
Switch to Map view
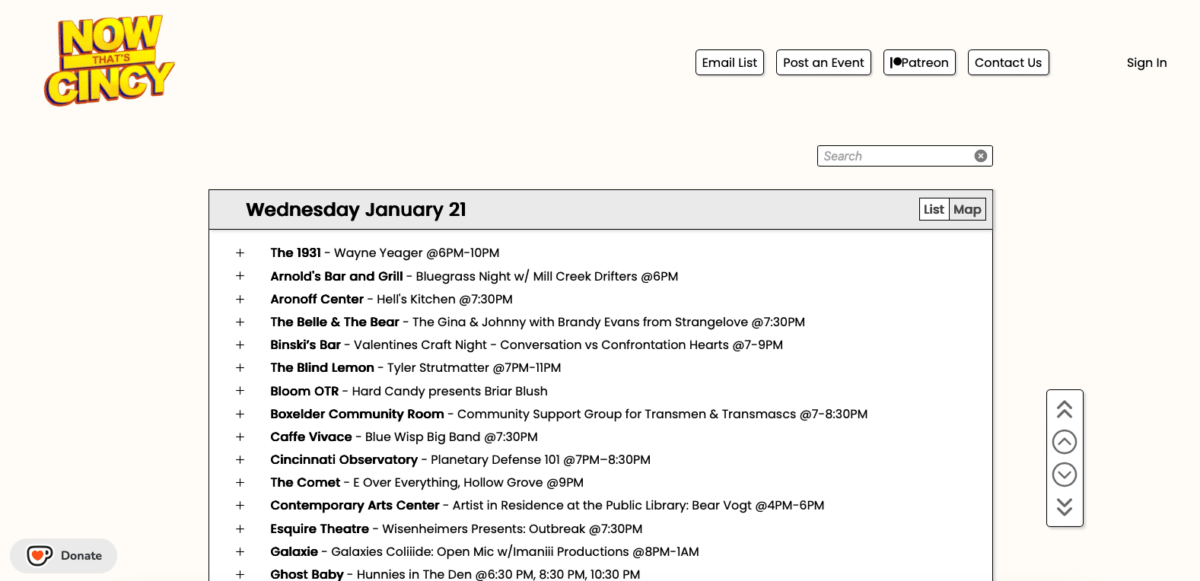[x=967, y=209]
